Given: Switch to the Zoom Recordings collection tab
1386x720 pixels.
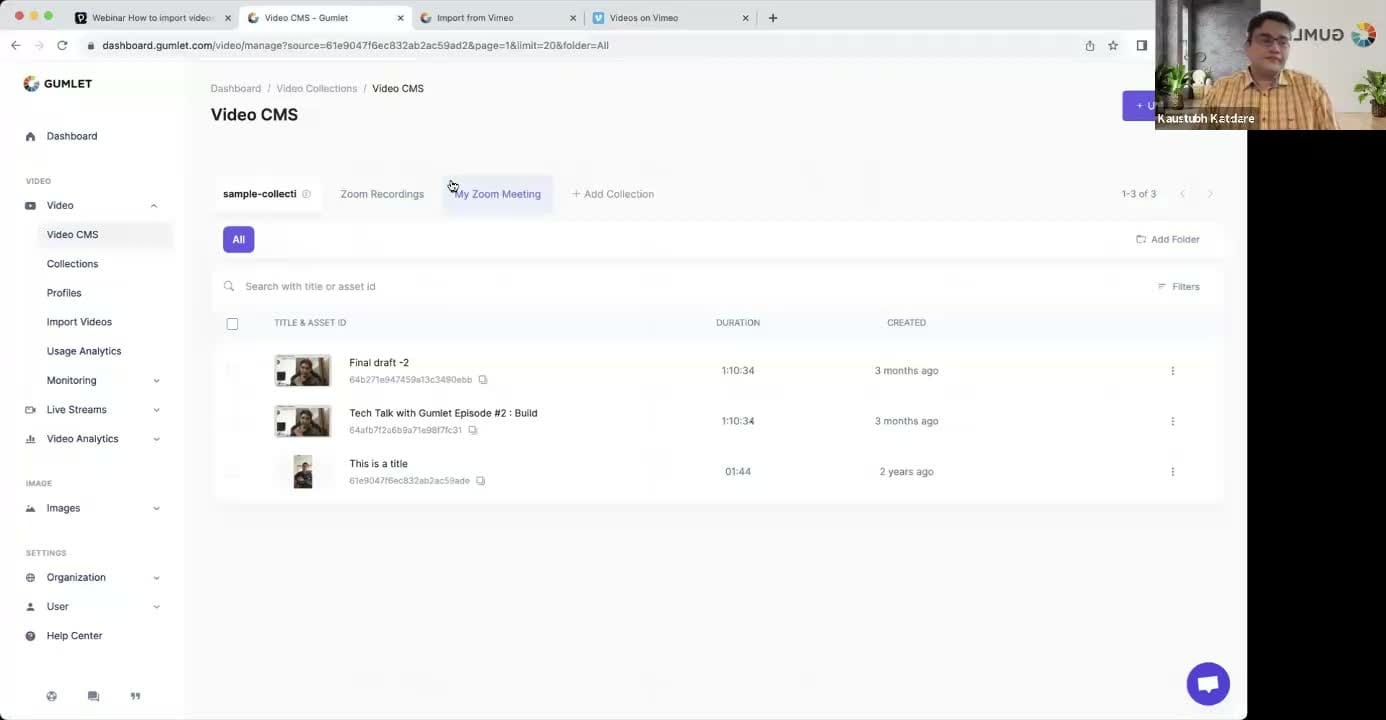Looking at the screenshot, I should tap(382, 194).
